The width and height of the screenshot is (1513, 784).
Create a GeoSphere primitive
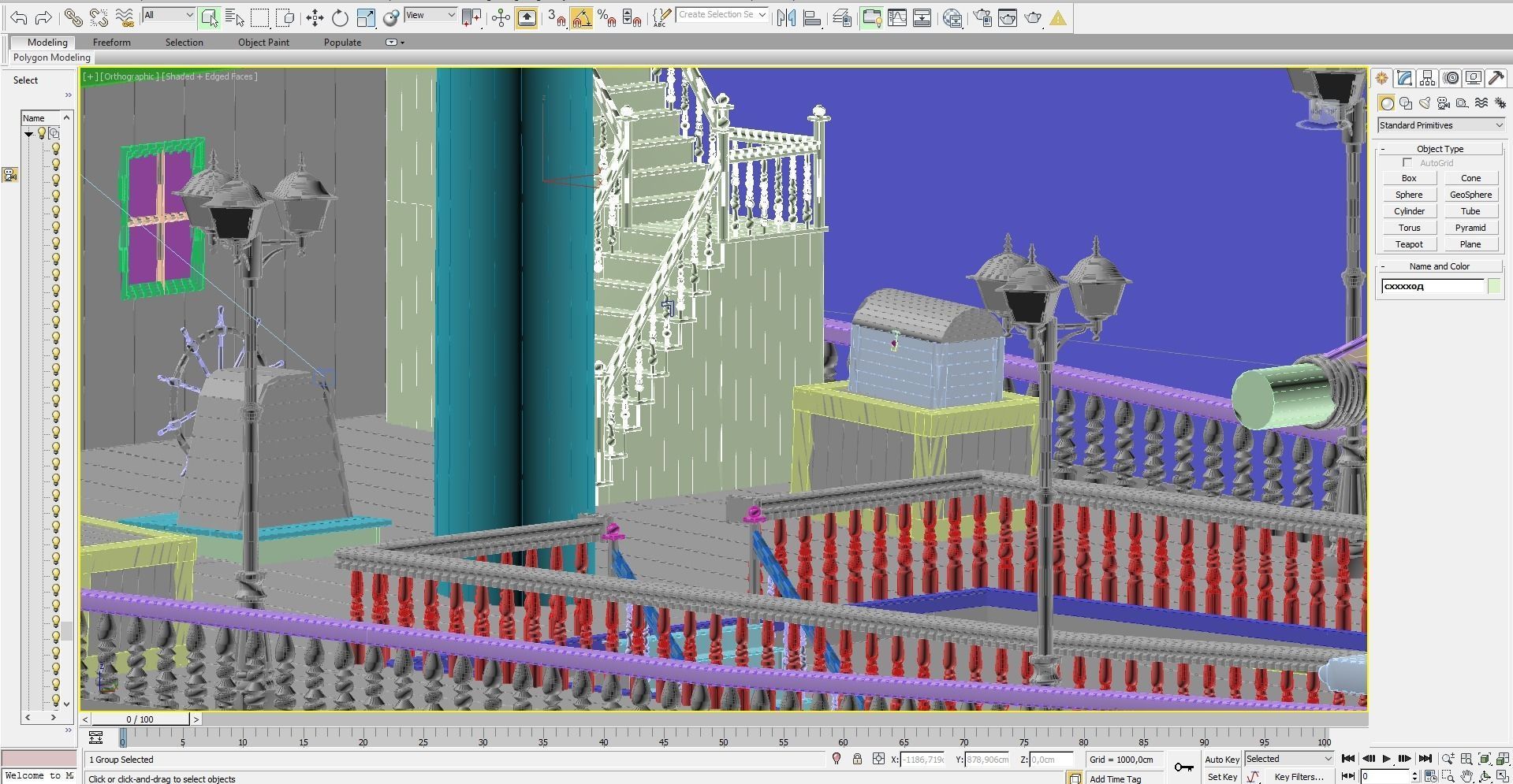(x=1470, y=195)
